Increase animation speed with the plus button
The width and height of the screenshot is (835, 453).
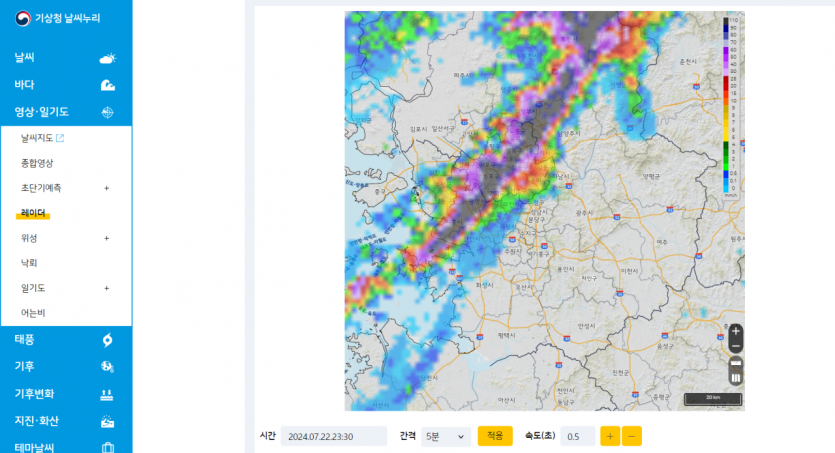point(610,436)
